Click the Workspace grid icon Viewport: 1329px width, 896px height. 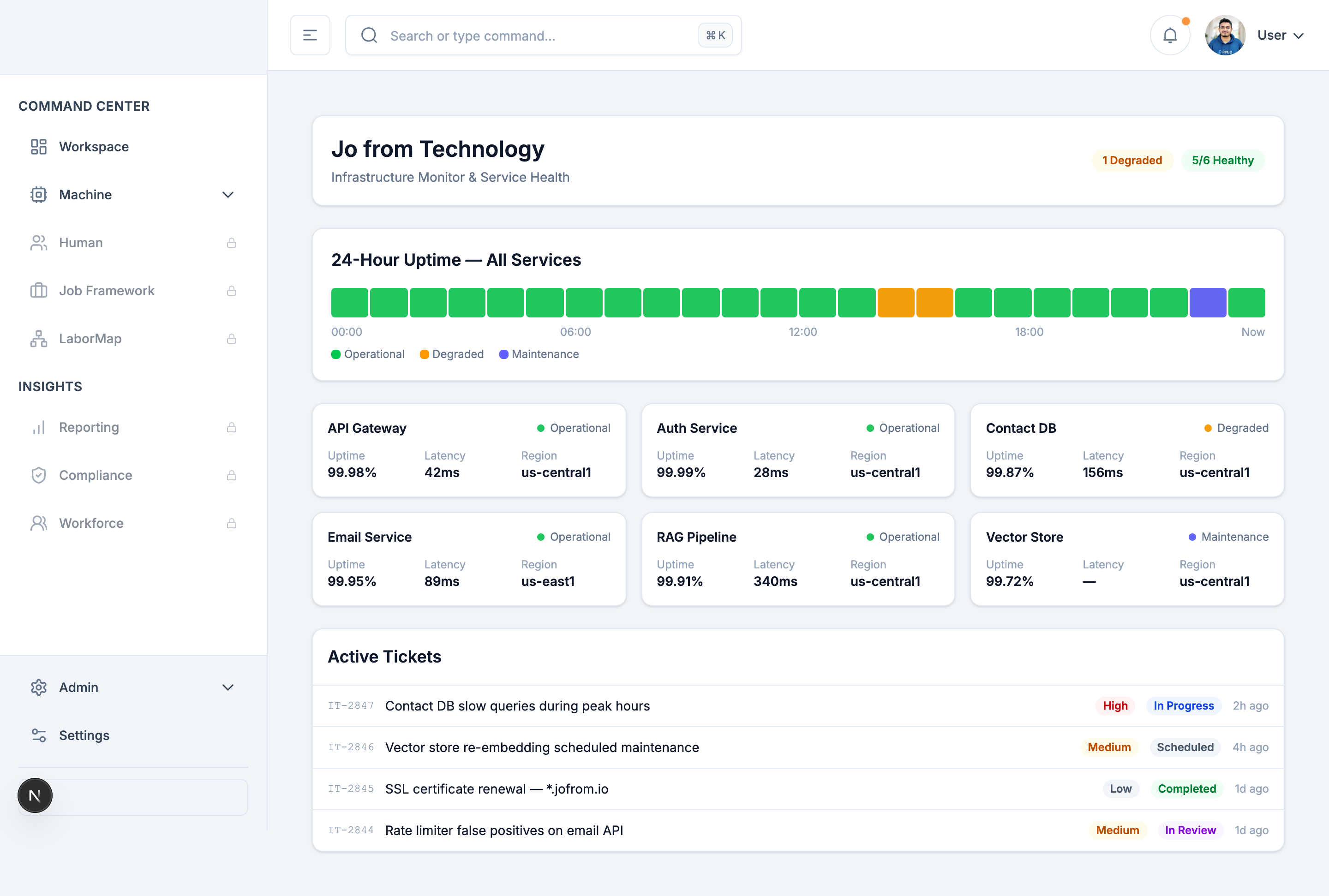coord(38,147)
